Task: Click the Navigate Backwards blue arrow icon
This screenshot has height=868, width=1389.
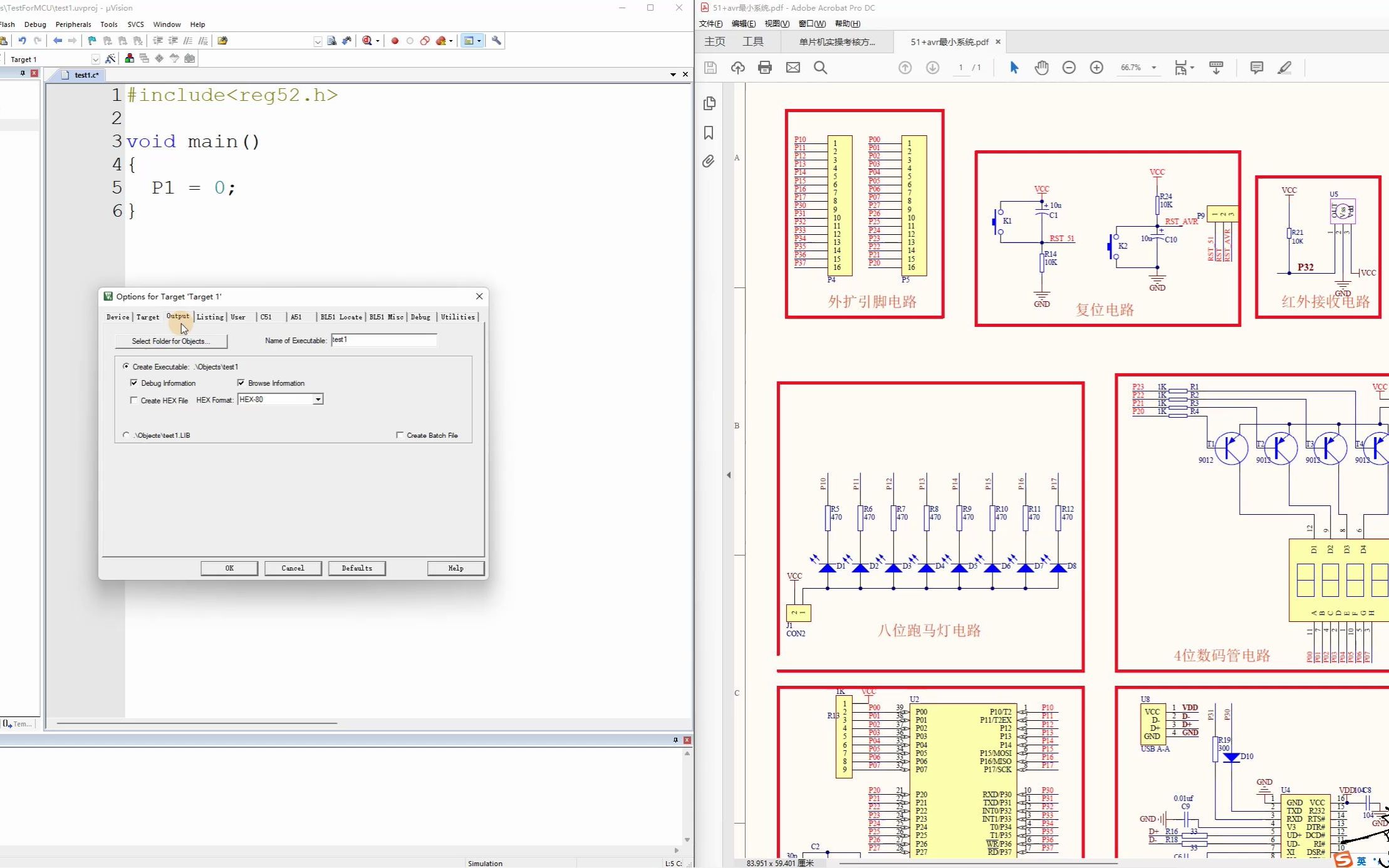Action: tap(58, 41)
